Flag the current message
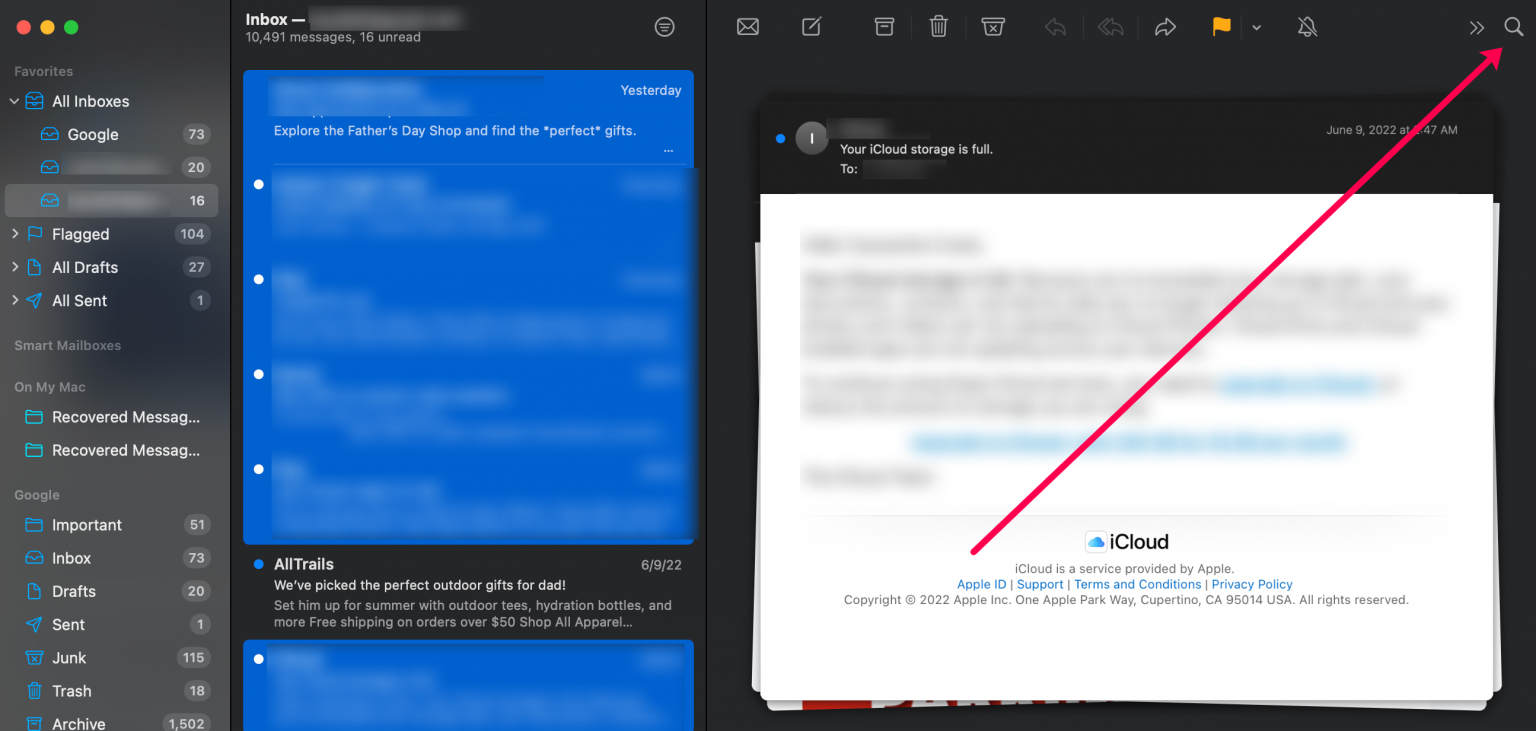This screenshot has height=731, width=1536. click(x=1221, y=27)
